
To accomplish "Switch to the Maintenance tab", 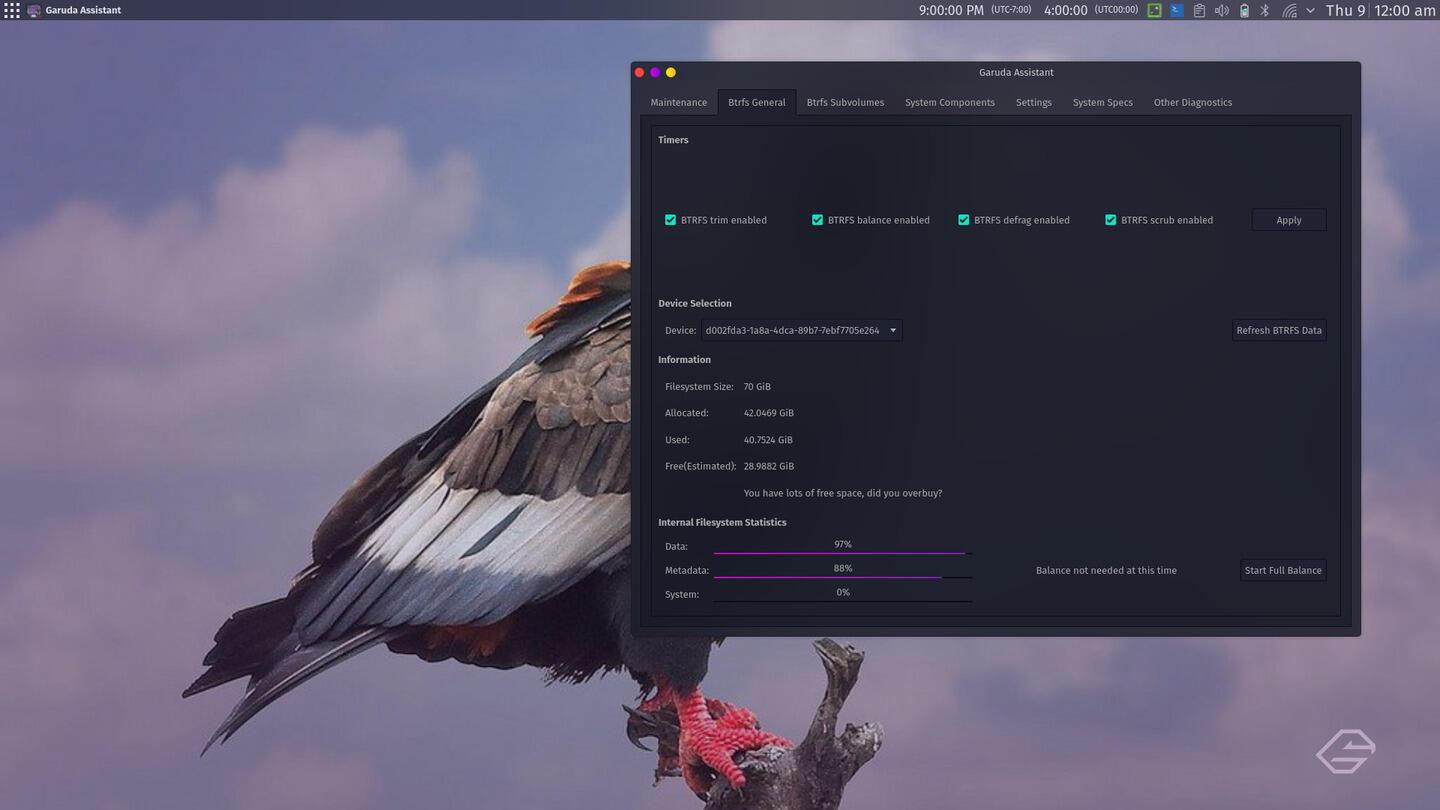I will click(679, 102).
